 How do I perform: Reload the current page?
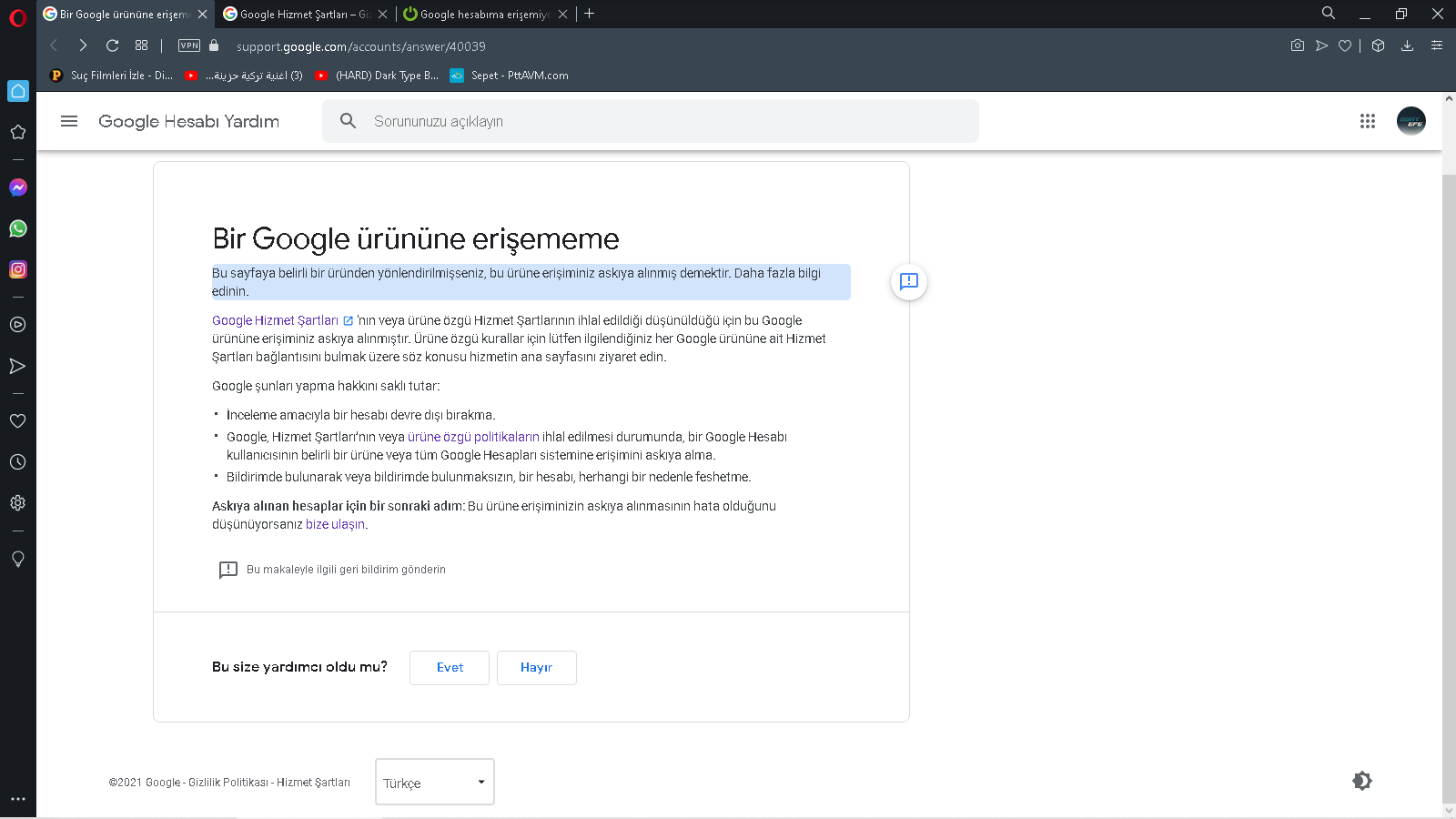pyautogui.click(x=113, y=45)
